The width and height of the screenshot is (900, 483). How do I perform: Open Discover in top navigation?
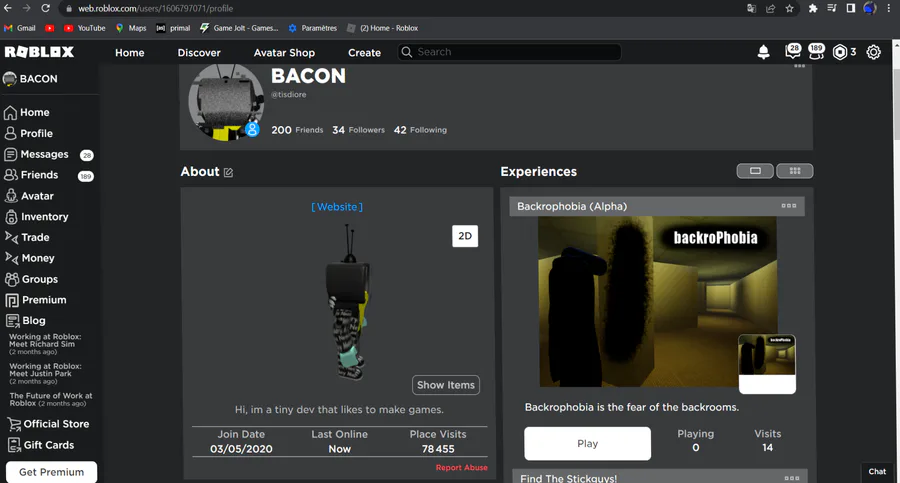point(199,53)
